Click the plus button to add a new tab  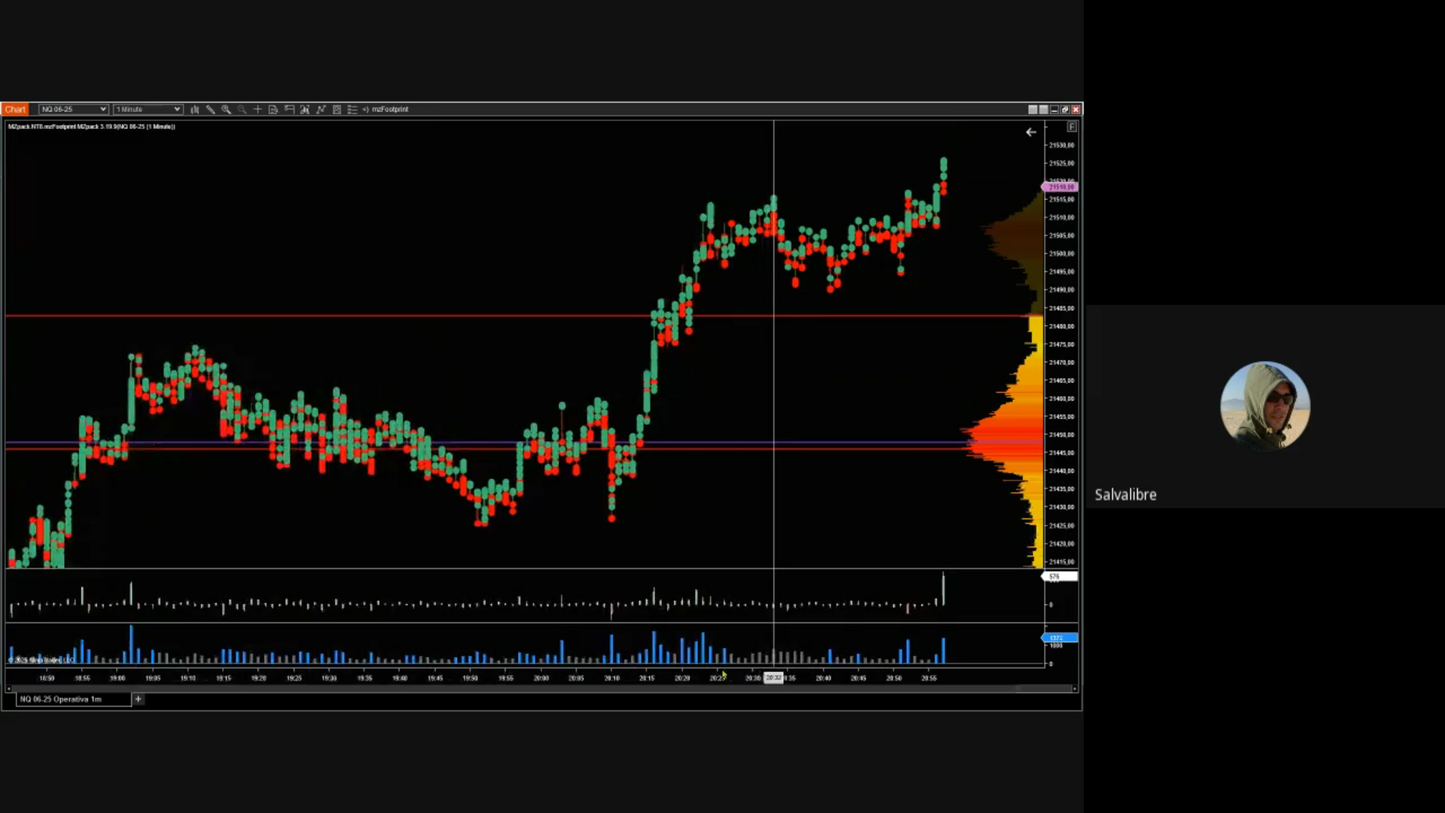click(138, 699)
